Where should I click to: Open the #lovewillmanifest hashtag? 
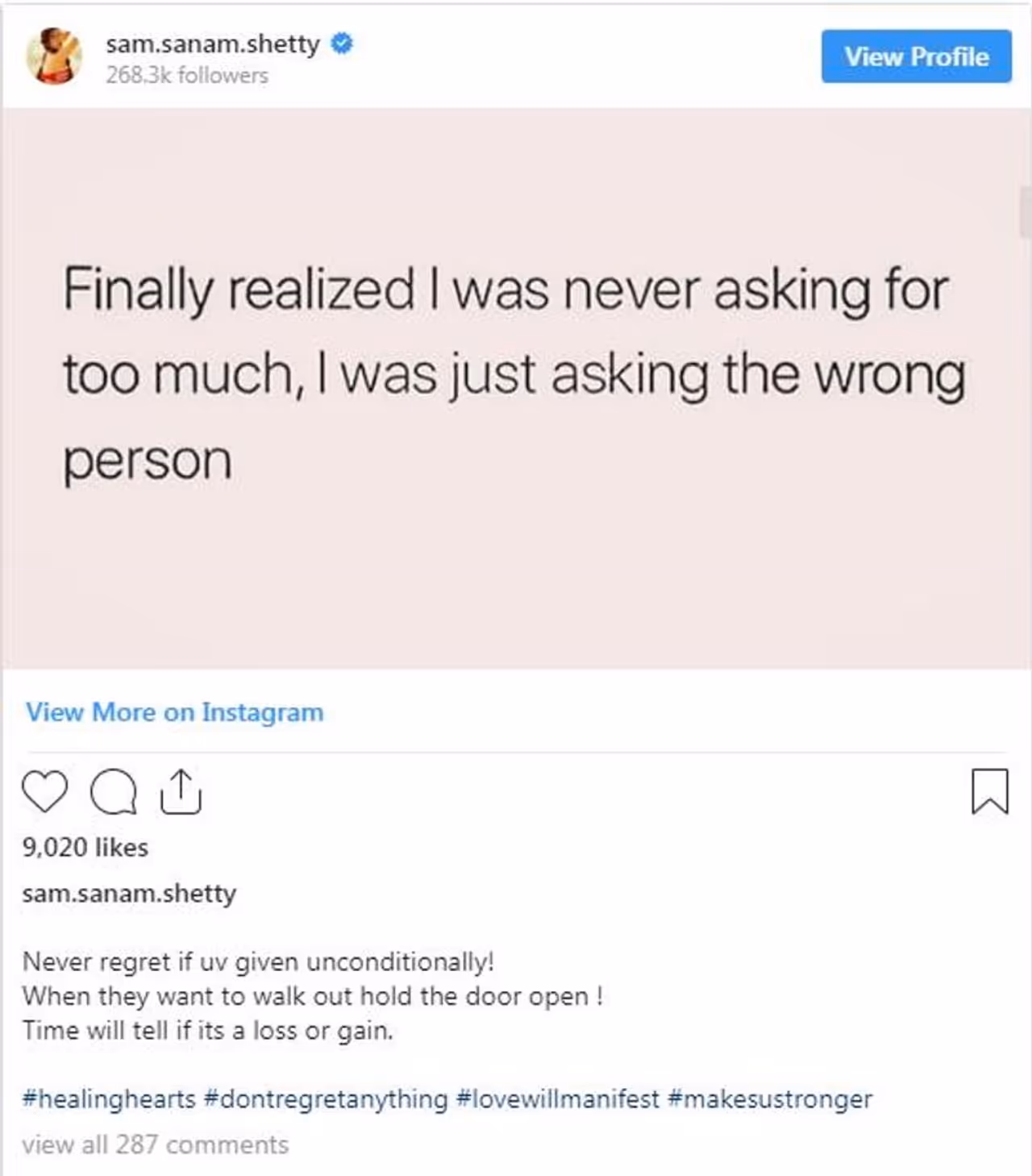tap(557, 1099)
